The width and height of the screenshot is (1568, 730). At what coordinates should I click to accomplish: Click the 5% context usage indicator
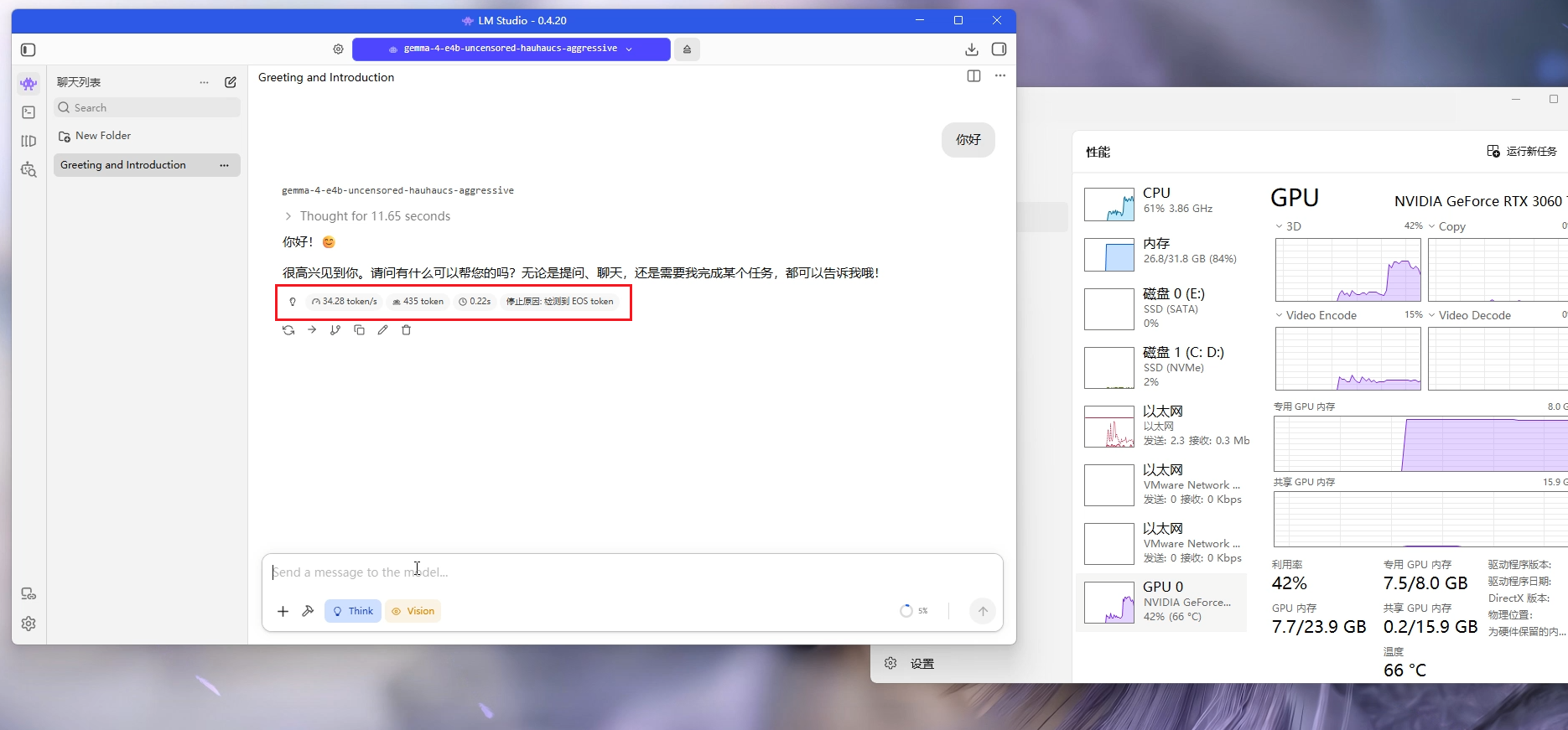pyautogui.click(x=914, y=611)
